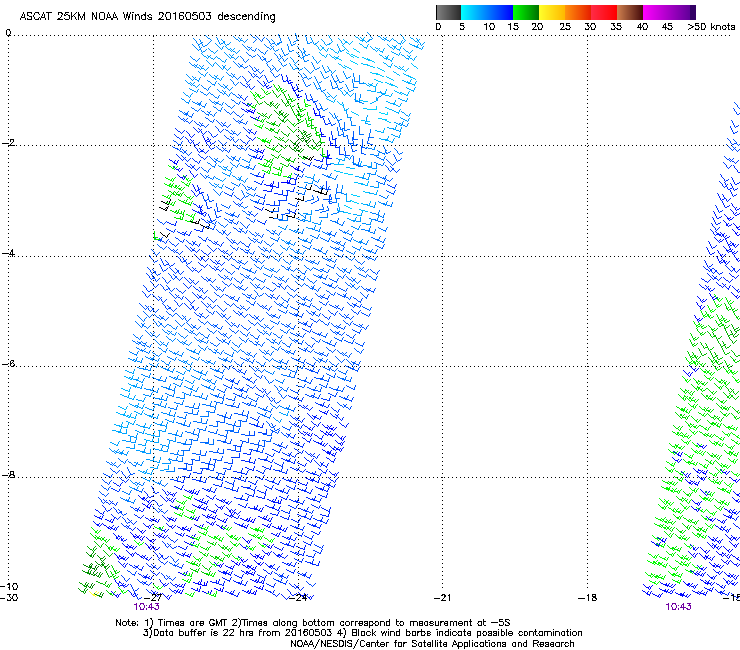740x650 pixels.
Task: Select the green 15-20 knots color segment
Action: tap(526, 12)
